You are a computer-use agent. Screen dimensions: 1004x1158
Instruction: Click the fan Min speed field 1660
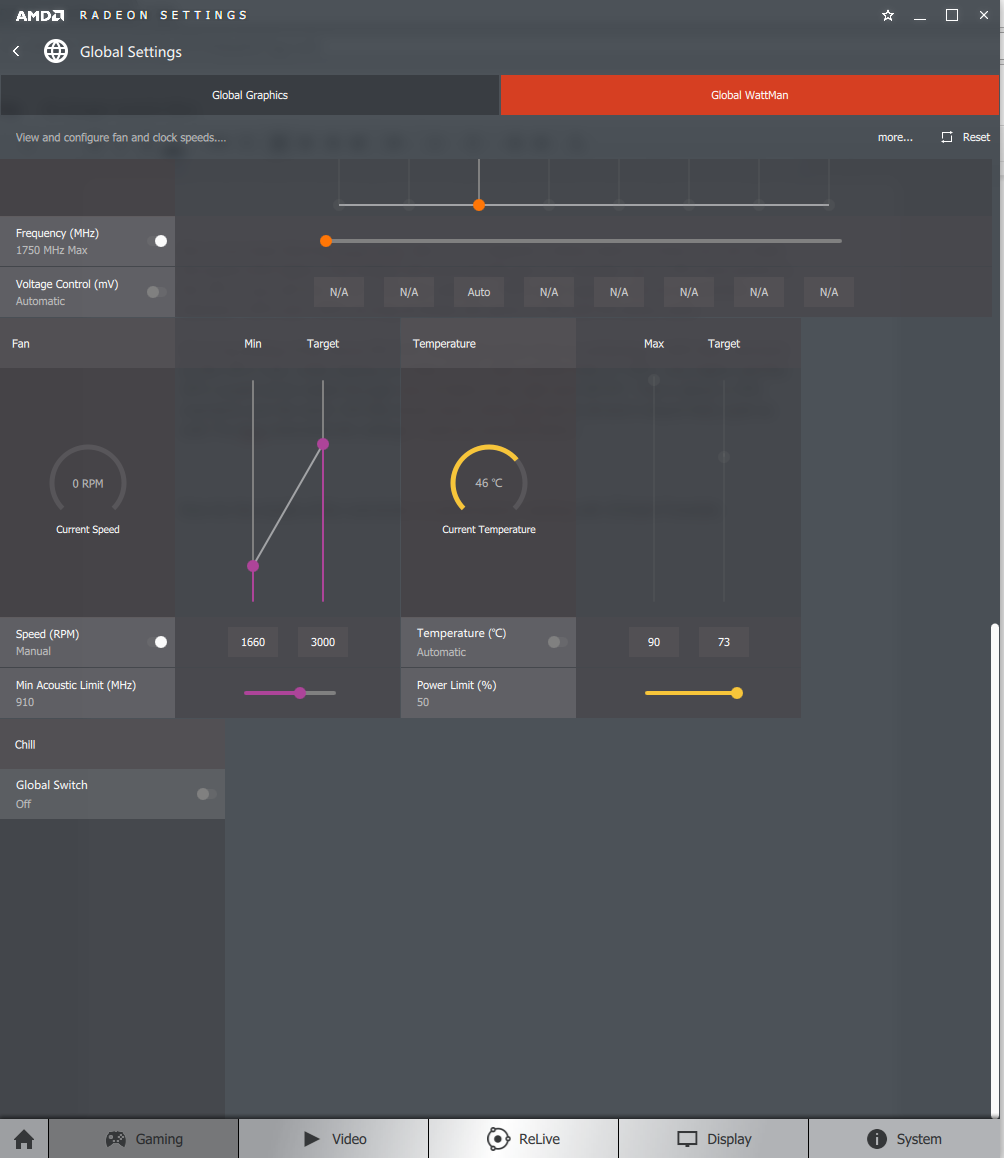click(x=253, y=642)
